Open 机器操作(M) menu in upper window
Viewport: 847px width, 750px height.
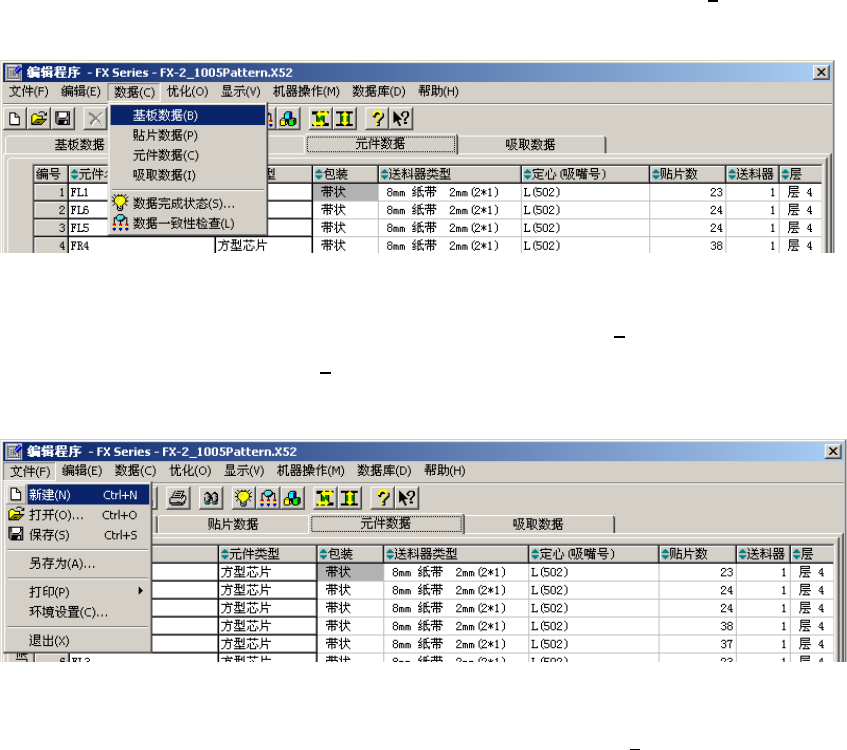(306, 91)
